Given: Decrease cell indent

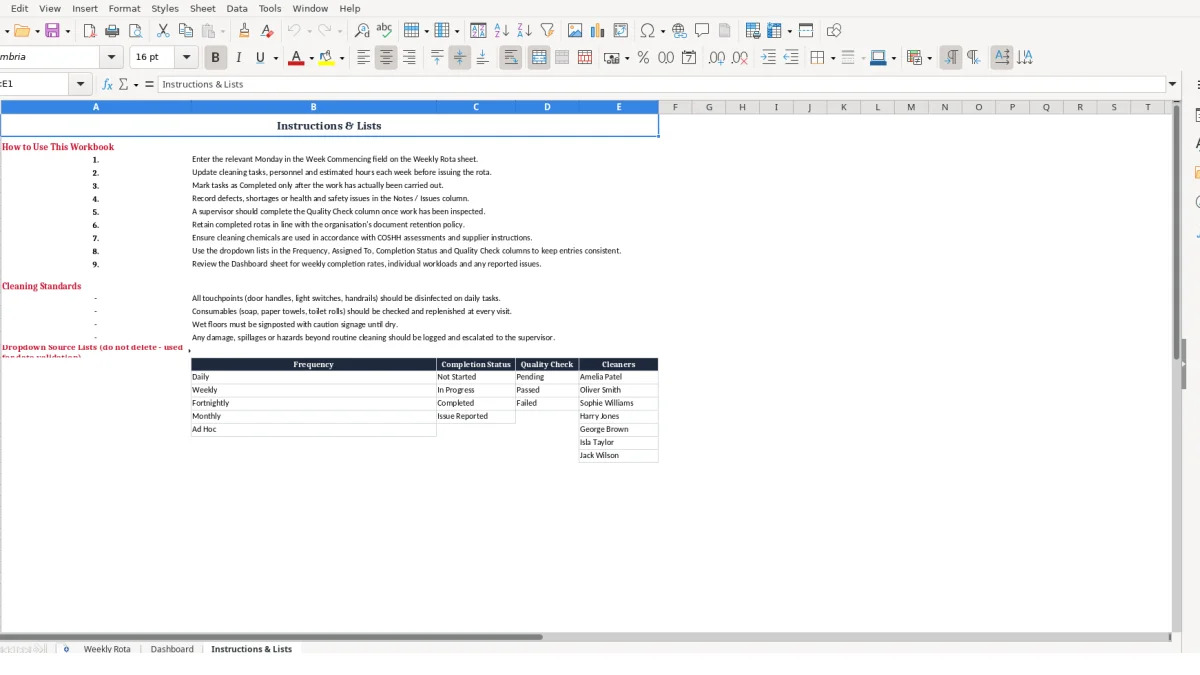Looking at the screenshot, I should [x=791, y=58].
